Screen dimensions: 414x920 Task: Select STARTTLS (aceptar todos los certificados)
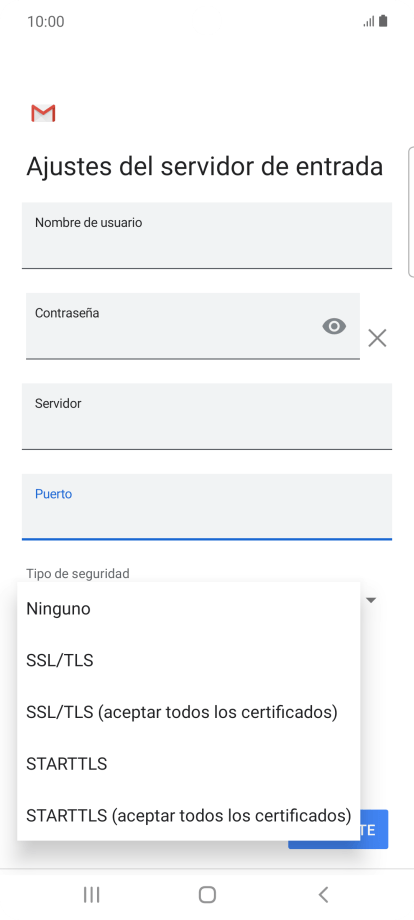pos(189,816)
